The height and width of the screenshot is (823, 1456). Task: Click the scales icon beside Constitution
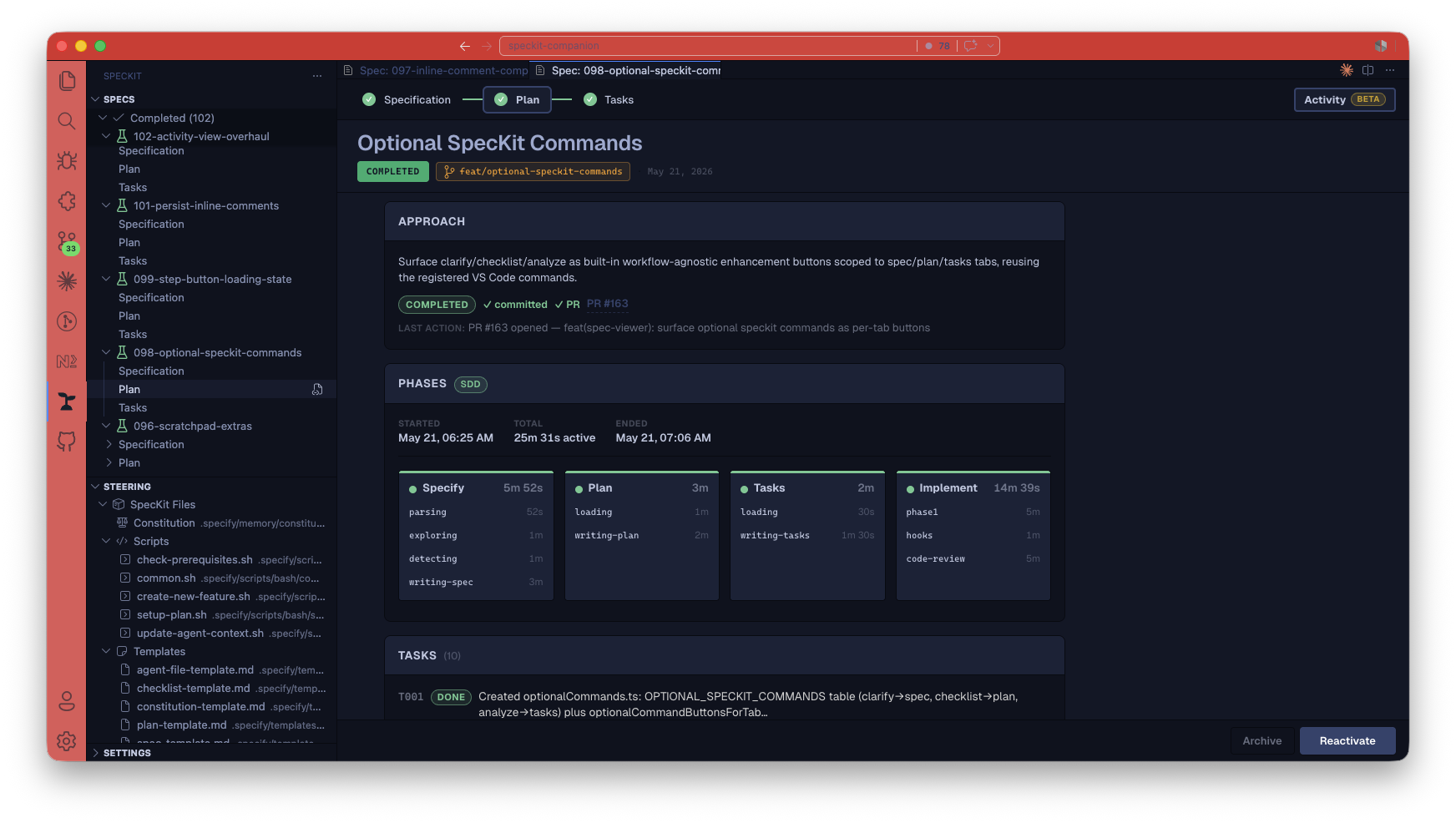(122, 523)
